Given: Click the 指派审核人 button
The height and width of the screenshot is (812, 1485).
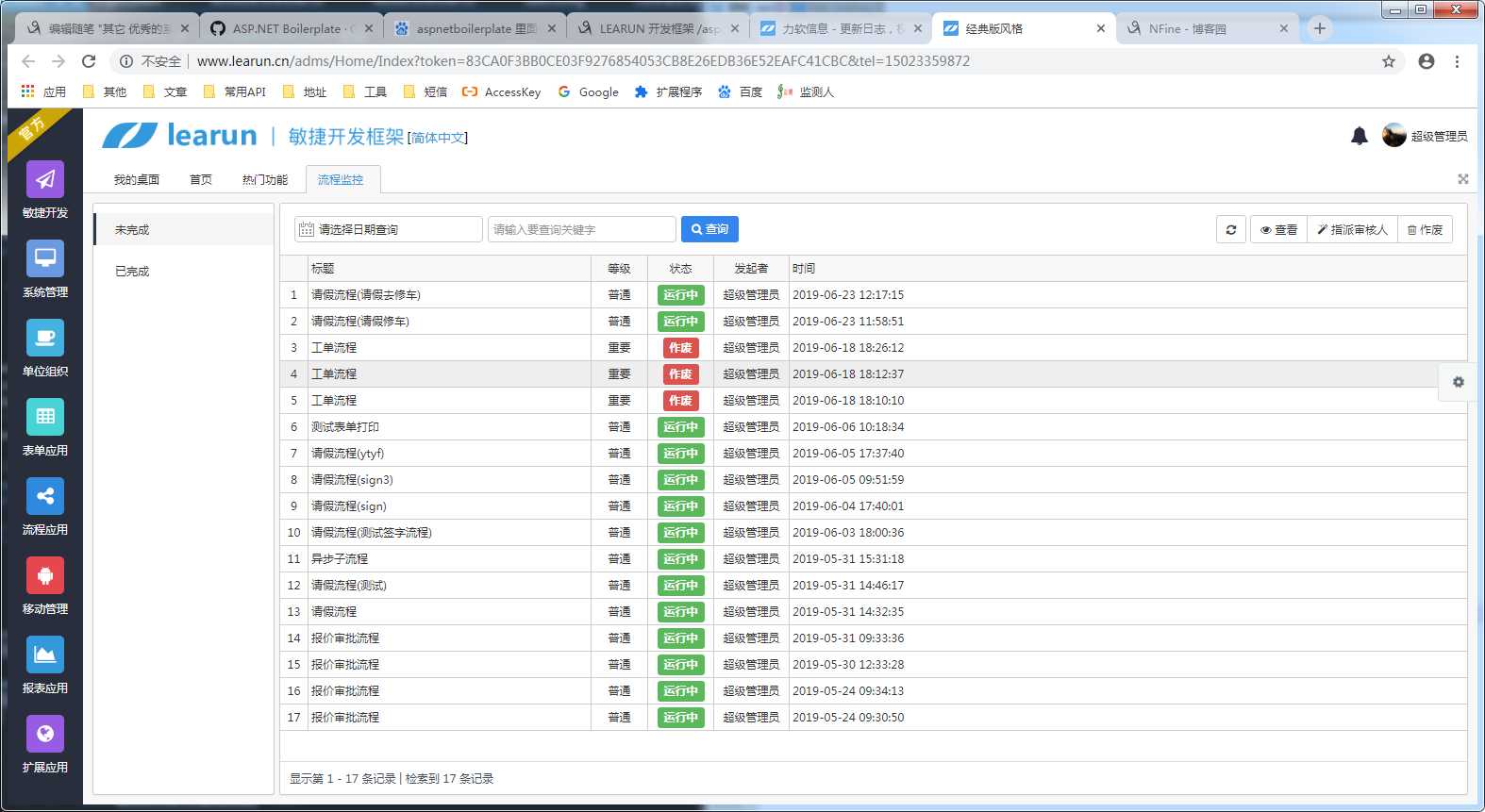Looking at the screenshot, I should [1352, 229].
